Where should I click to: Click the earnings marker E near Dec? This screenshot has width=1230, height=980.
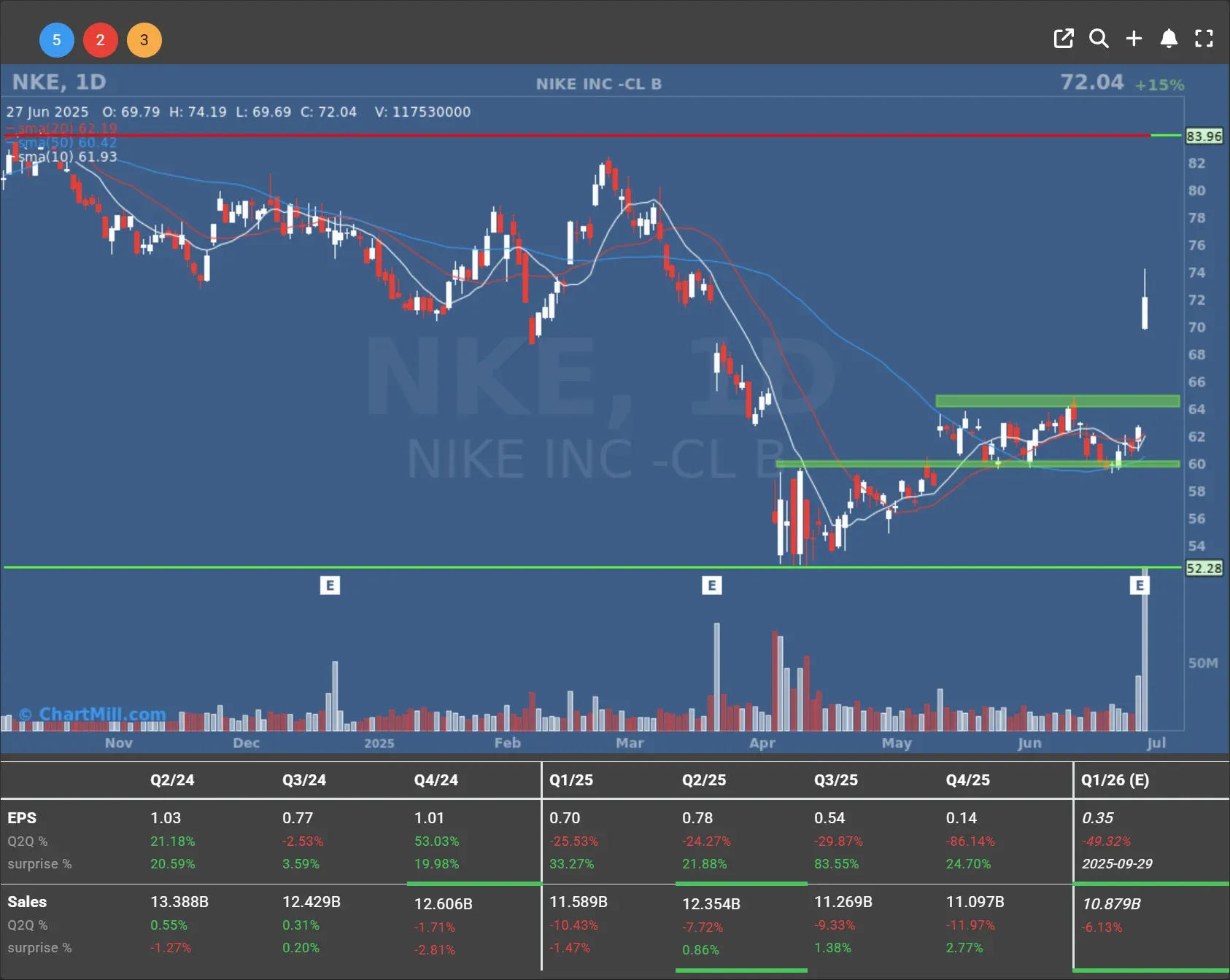pyautogui.click(x=330, y=585)
